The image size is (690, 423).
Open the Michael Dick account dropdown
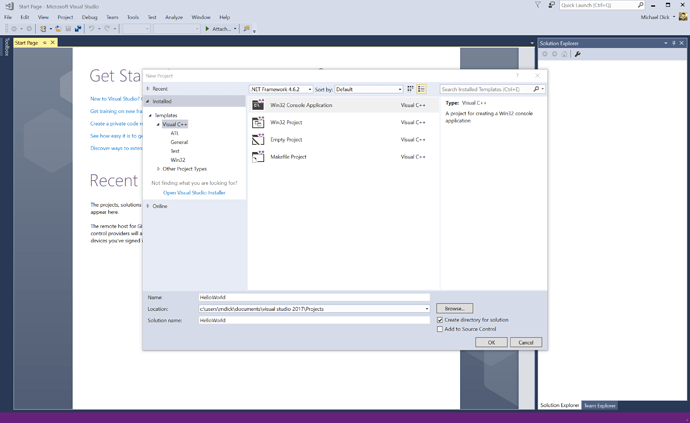[674, 17]
